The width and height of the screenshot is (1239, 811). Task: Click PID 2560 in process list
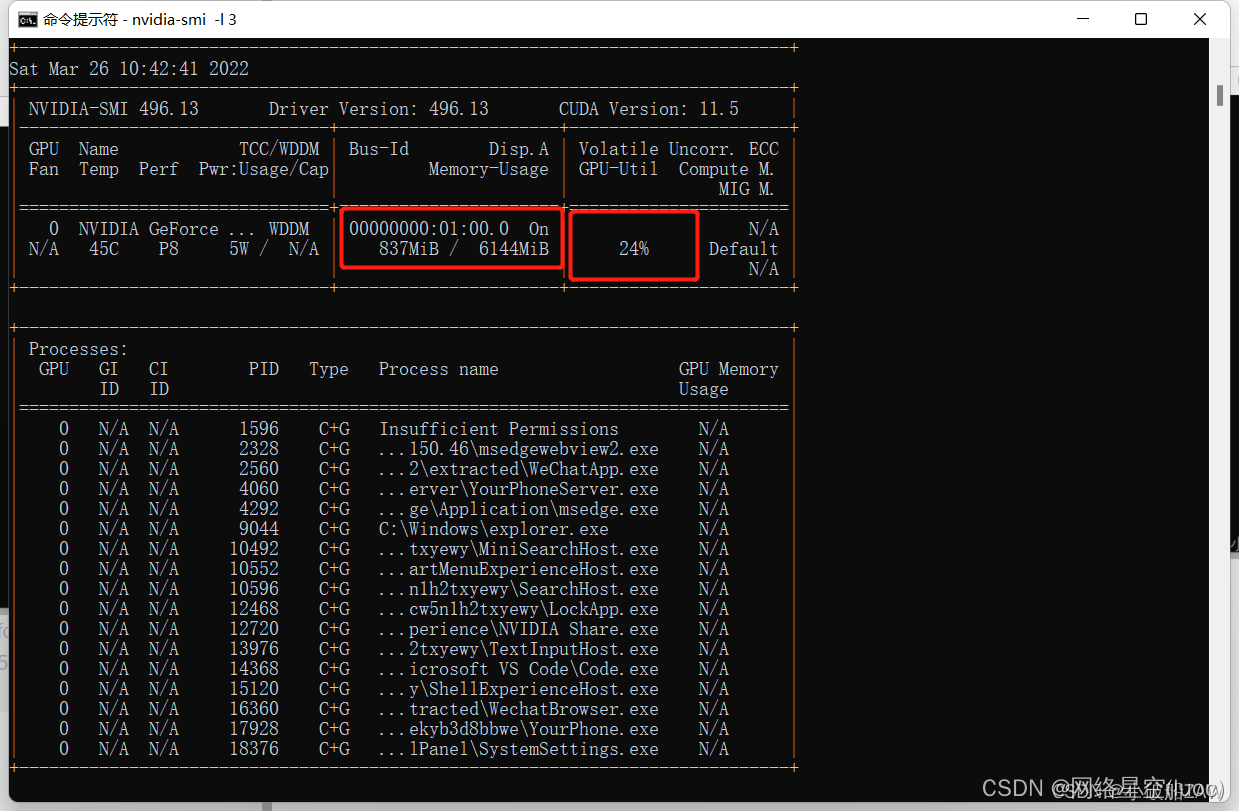point(259,469)
